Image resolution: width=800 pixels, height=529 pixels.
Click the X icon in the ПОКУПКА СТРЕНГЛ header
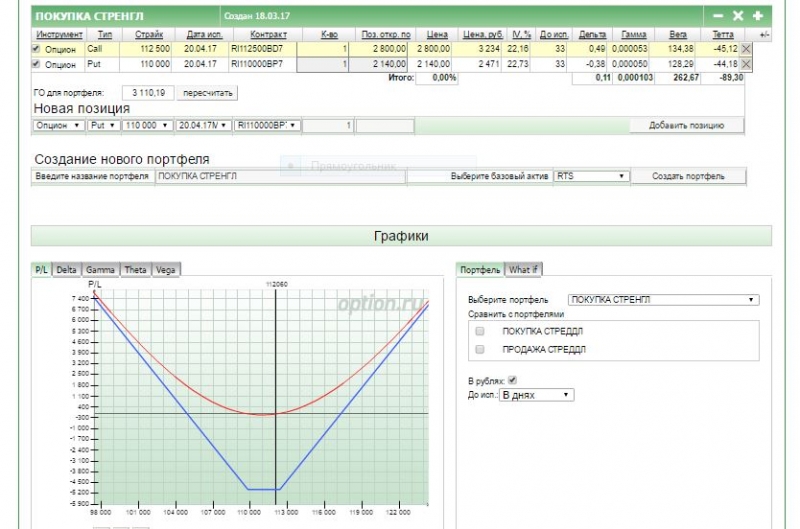coord(738,16)
